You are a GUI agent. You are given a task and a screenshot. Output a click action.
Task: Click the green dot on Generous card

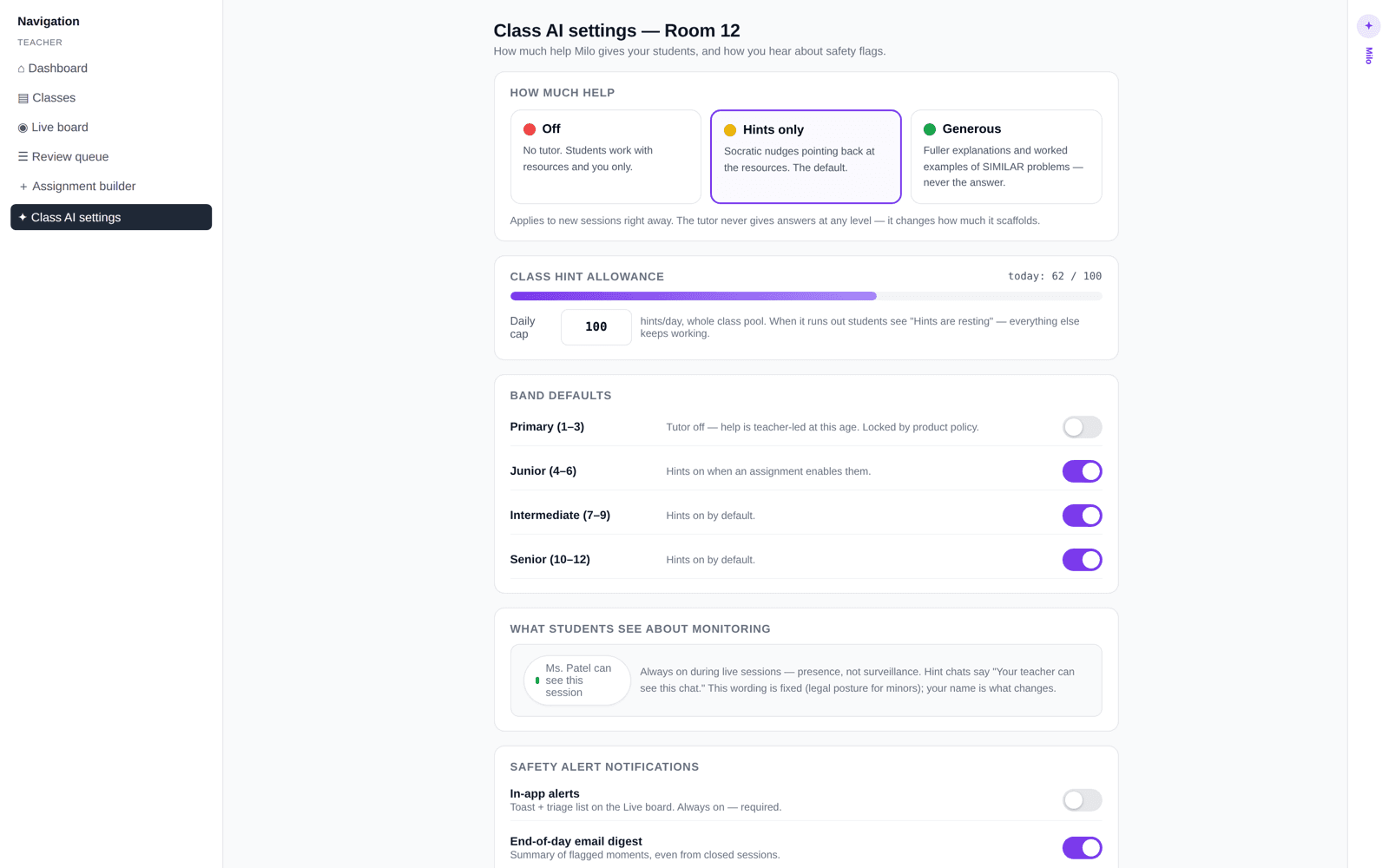point(930,129)
